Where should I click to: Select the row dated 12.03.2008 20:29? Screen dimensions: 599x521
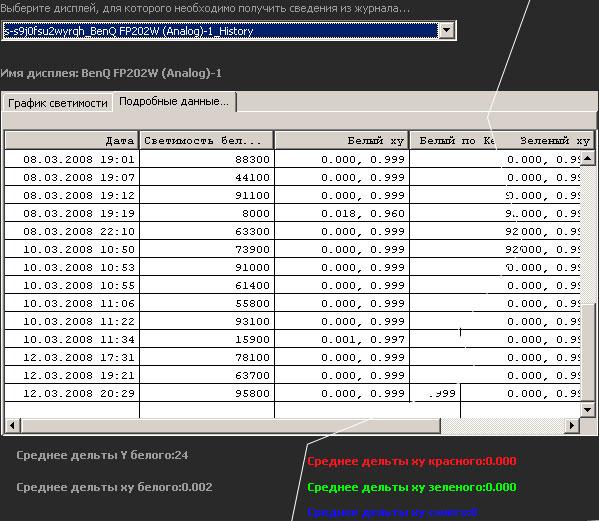pos(292,393)
